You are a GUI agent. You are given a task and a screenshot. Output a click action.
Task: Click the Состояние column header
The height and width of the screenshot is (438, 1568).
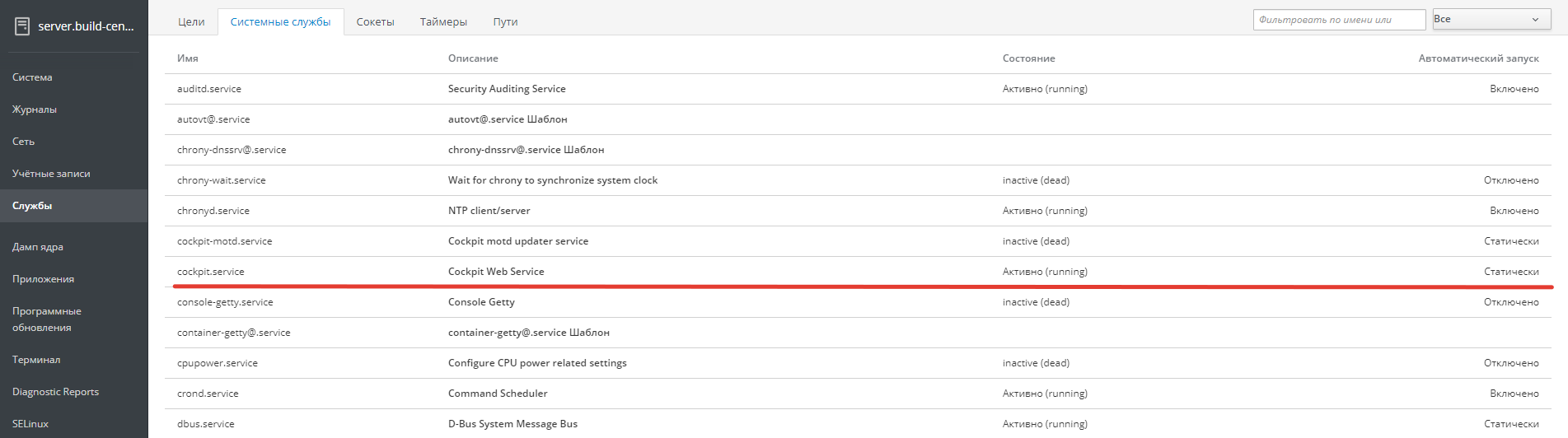1029,58
